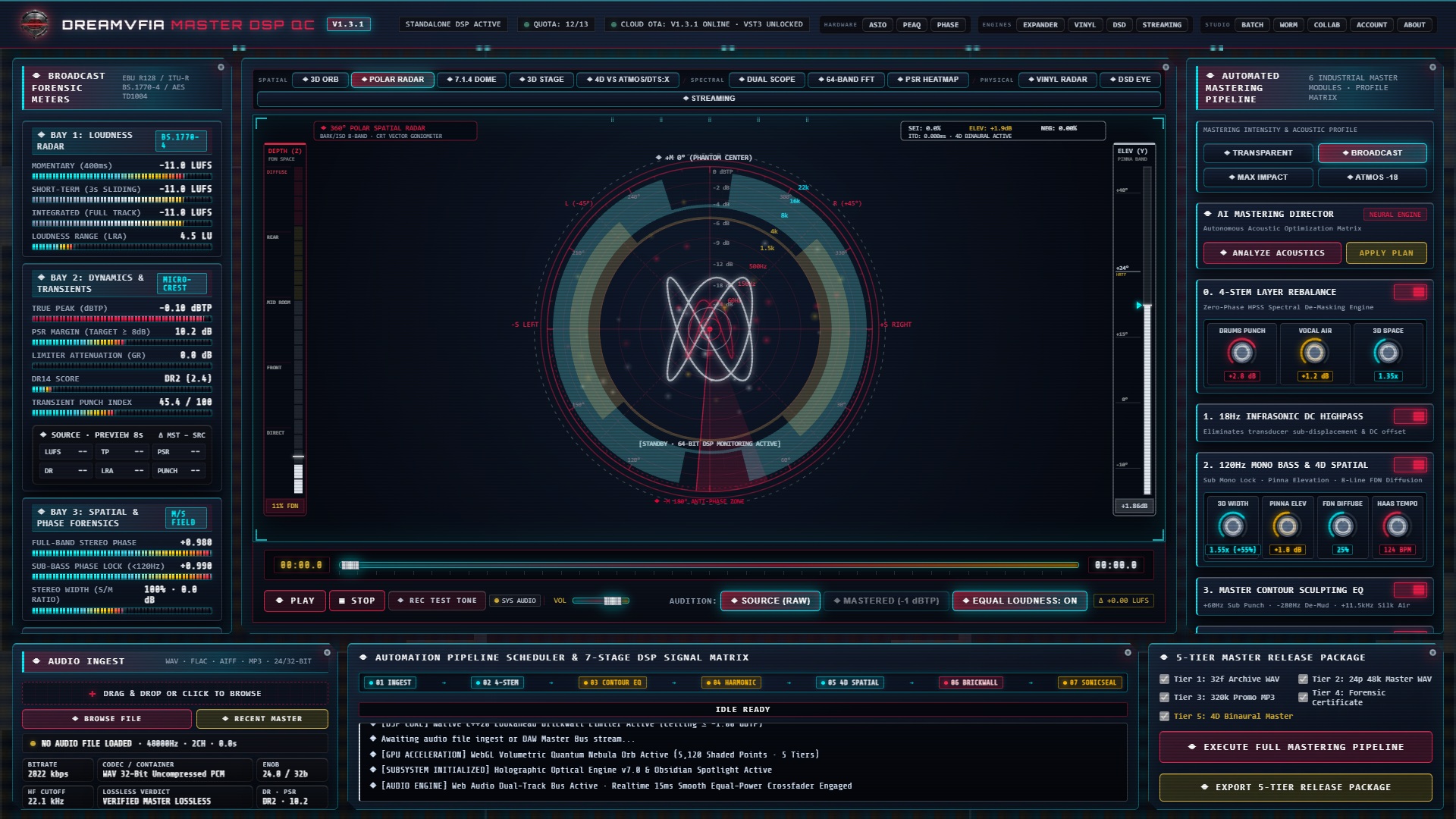Uncheck Tier 1: 32f Archive WAV
This screenshot has height=819, width=1456.
coord(1164,679)
